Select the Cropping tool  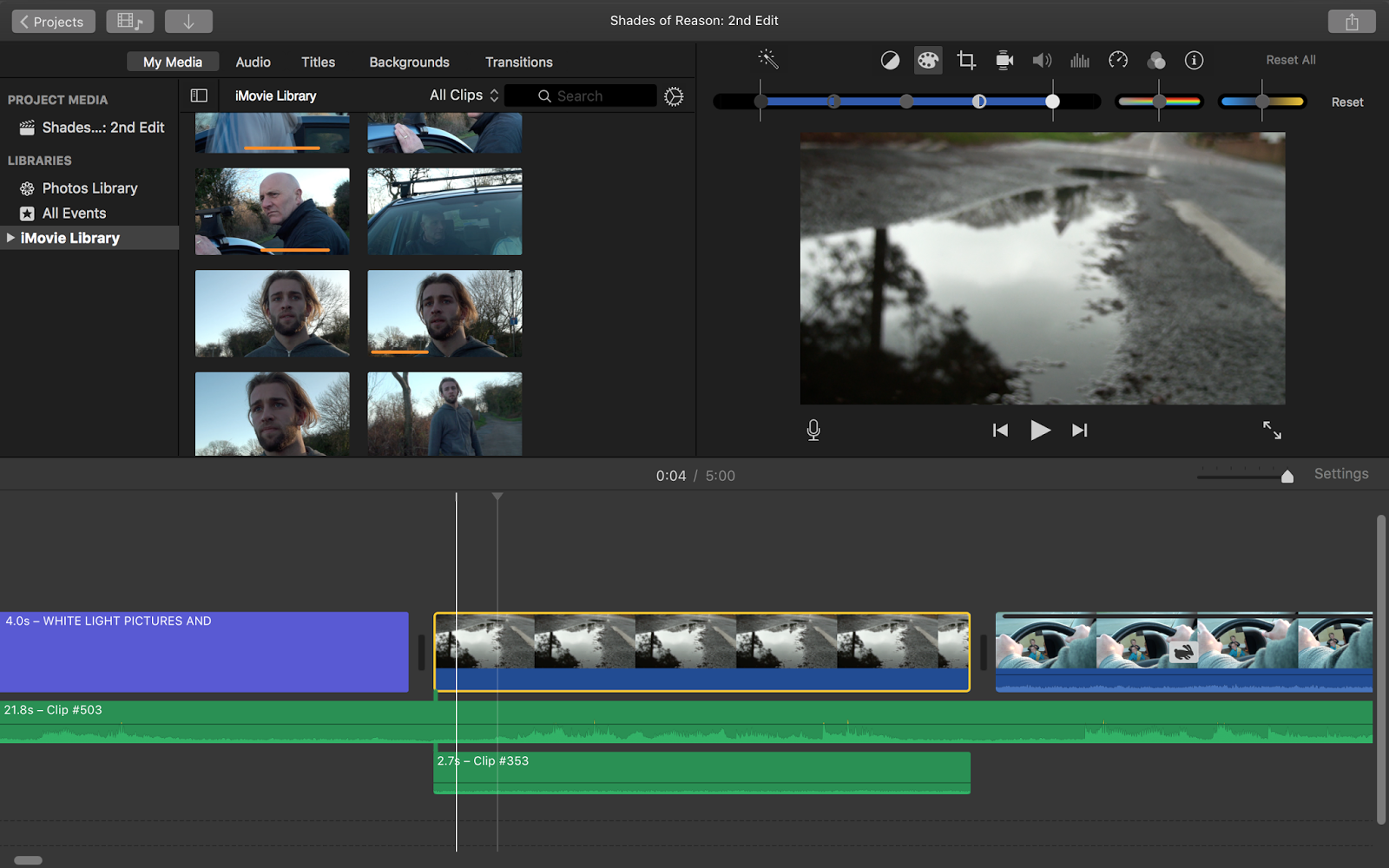(x=966, y=60)
